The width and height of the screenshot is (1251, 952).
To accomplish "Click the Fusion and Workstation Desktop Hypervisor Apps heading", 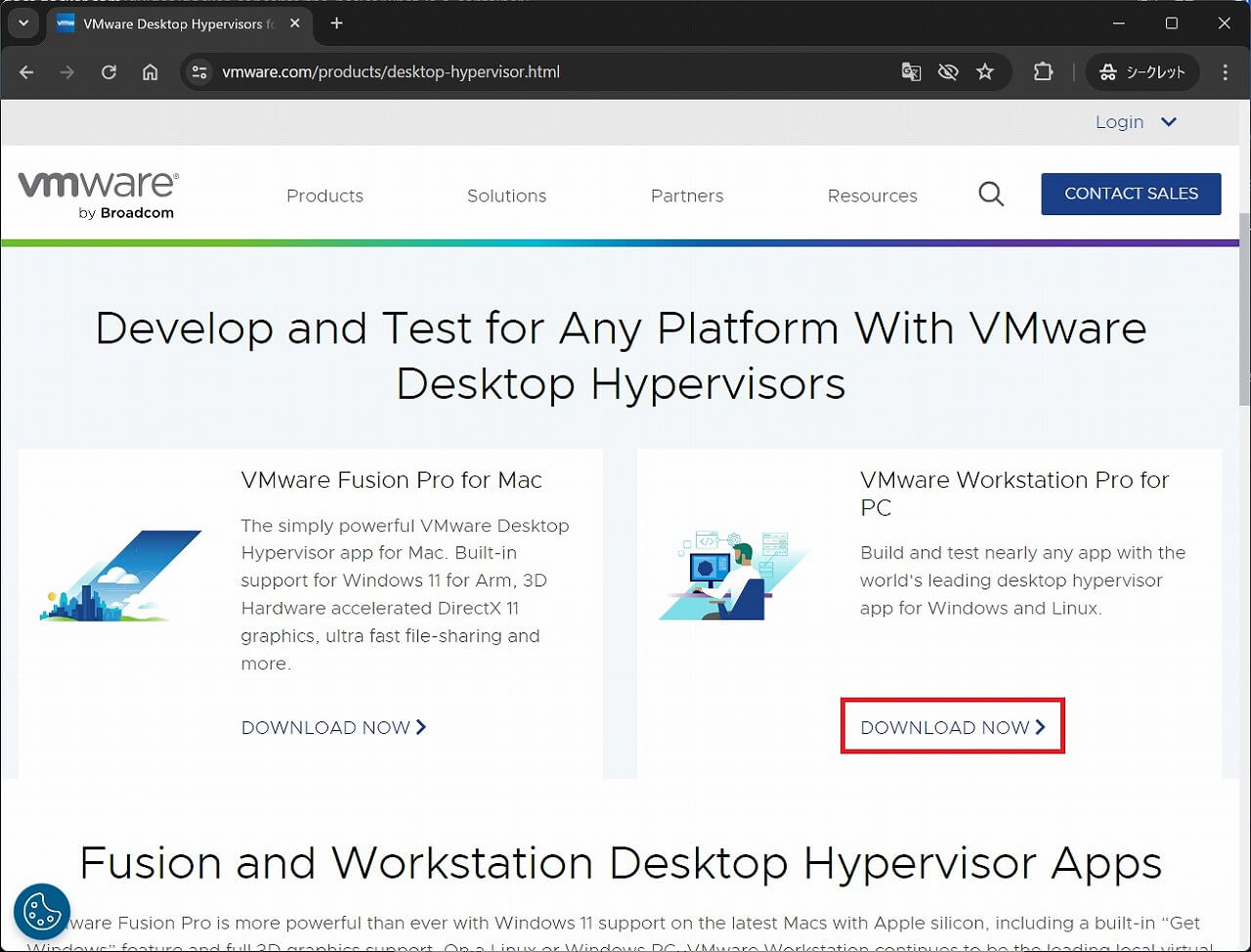I will [x=621, y=863].
